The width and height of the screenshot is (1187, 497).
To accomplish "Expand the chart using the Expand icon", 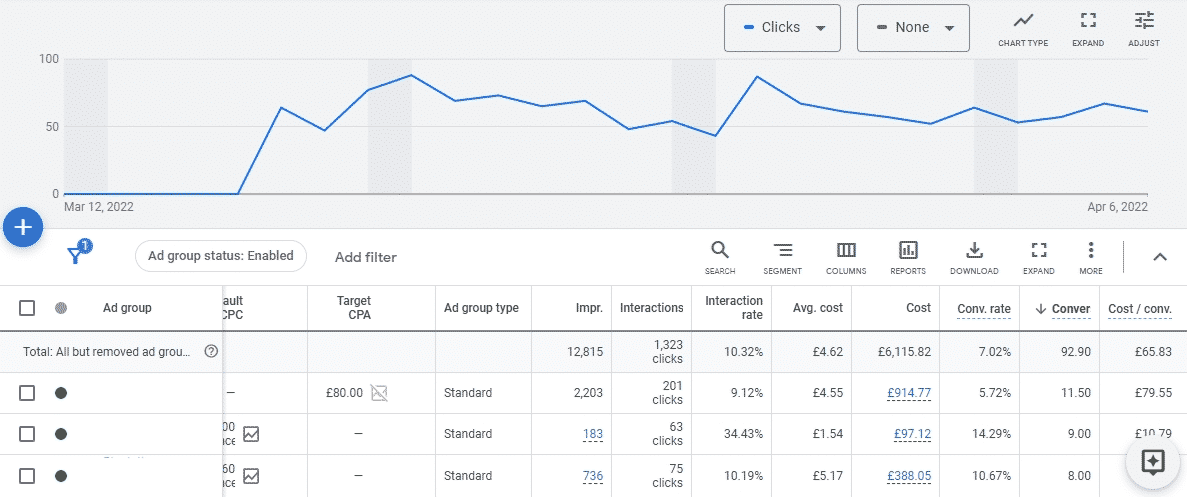I will point(1087,29).
